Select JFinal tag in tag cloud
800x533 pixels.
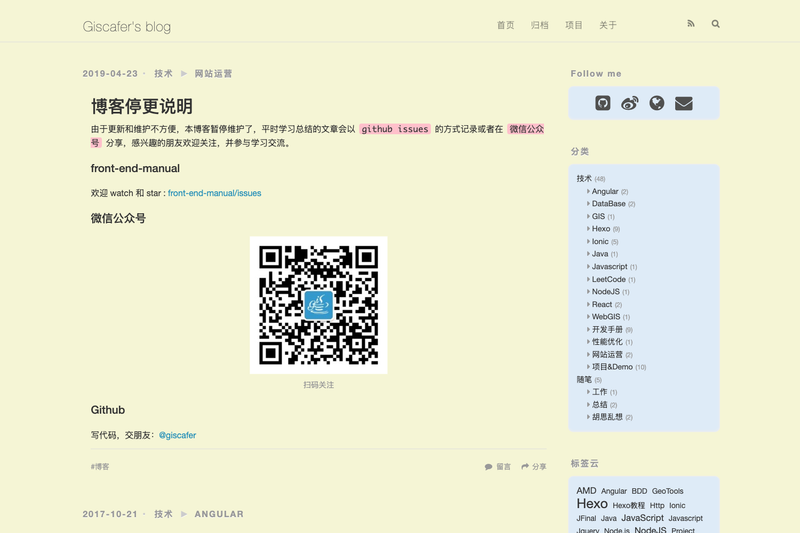(586, 518)
